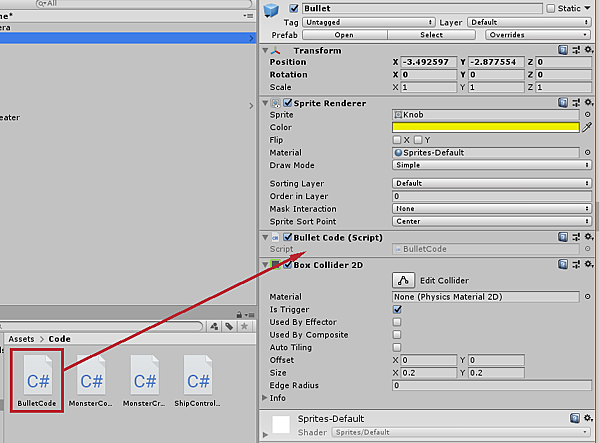Open Sorting Layer dropdown
This screenshot has width=600, height=443.
492,183
